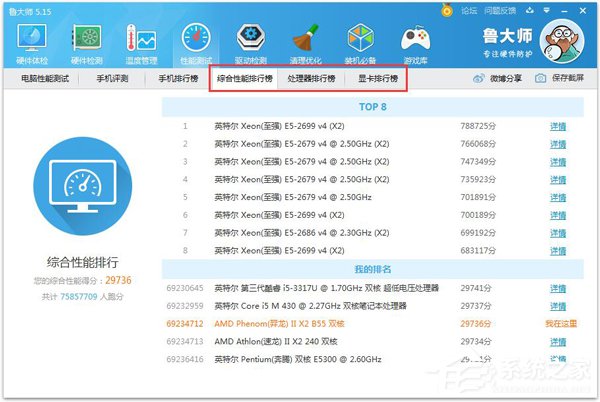
Task: Open 详情 for rank 8 score 683117
Action: 558,251
